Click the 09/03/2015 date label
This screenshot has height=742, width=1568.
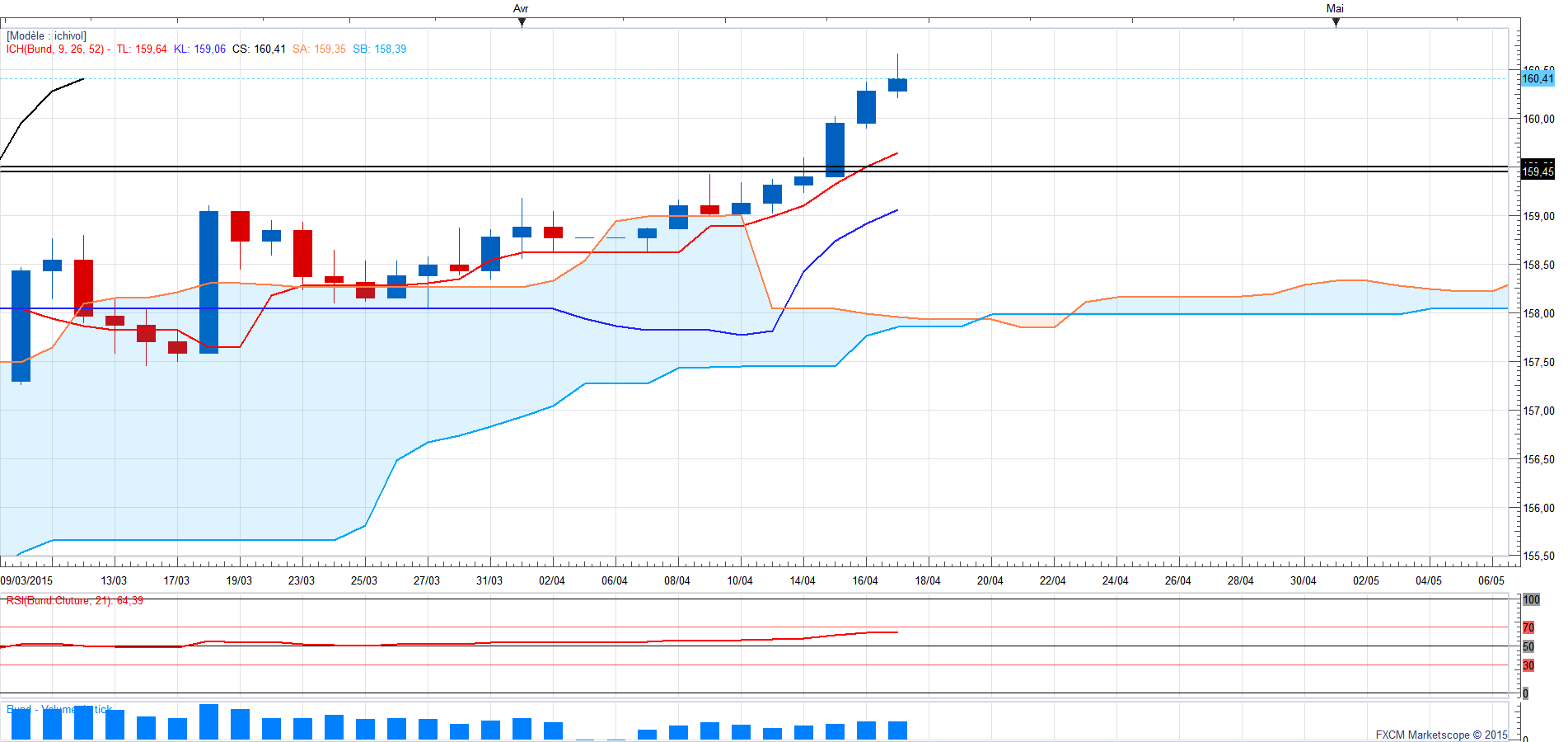[26, 581]
